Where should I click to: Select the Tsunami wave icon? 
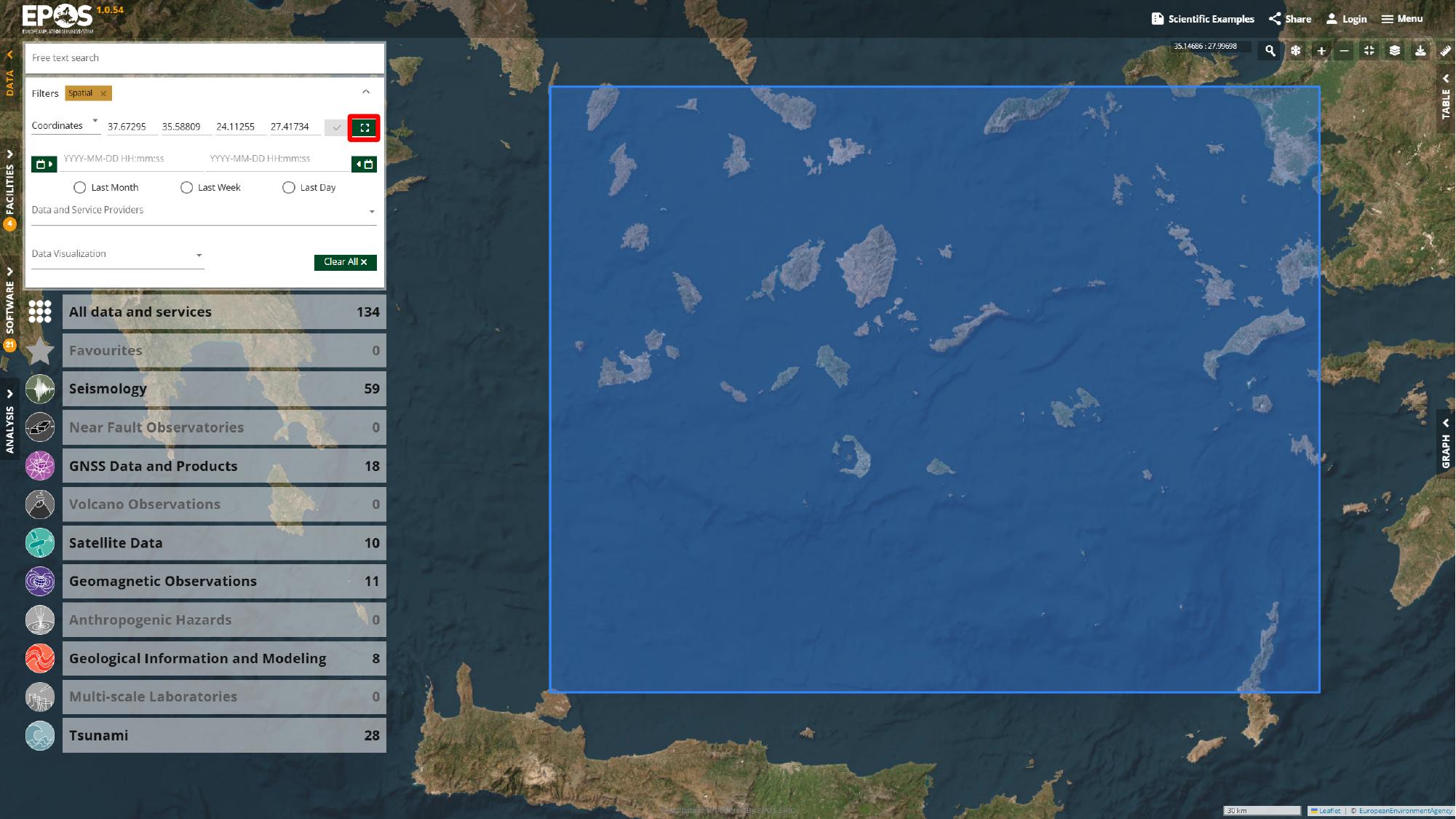39,735
